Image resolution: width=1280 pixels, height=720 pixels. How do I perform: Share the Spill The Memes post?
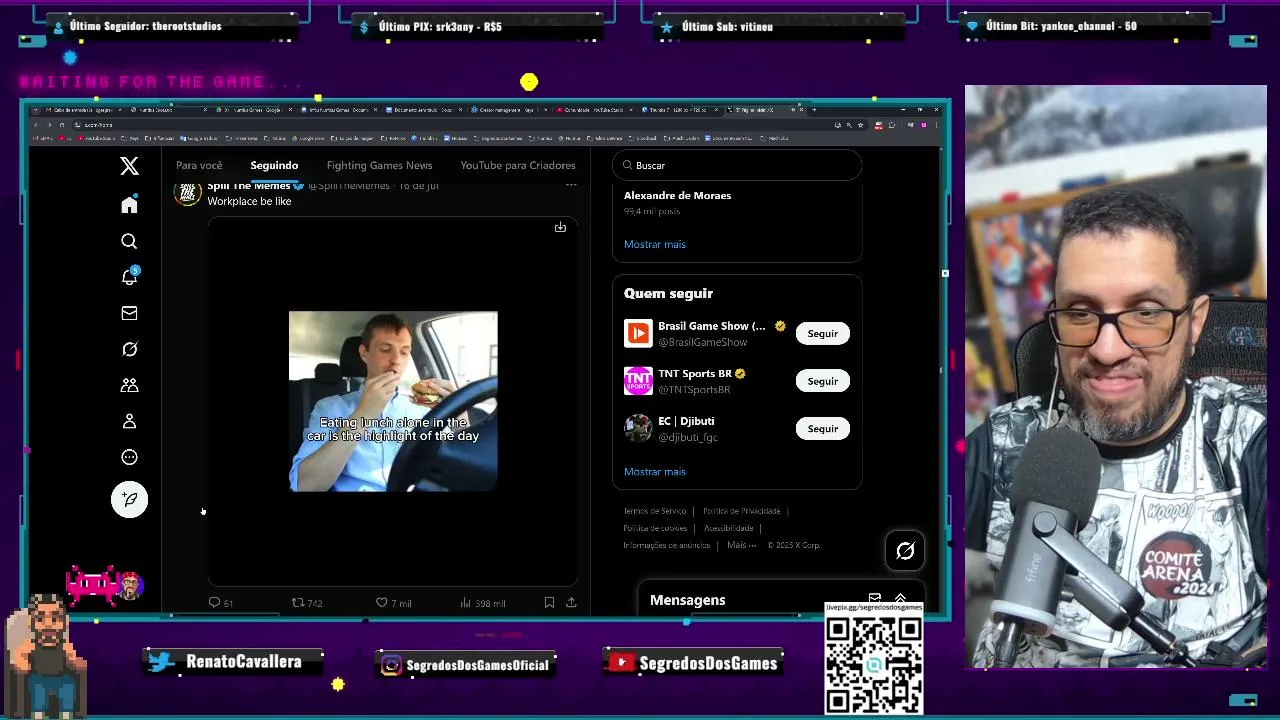click(x=571, y=603)
